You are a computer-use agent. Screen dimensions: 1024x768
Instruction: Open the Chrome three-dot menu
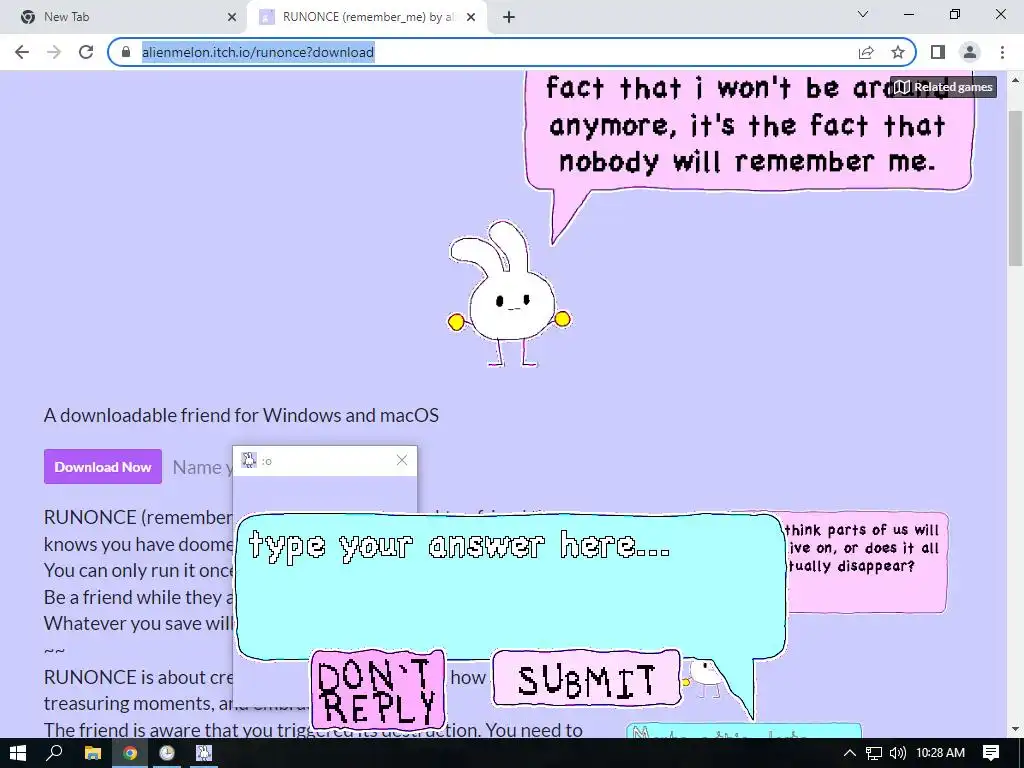coord(1002,52)
